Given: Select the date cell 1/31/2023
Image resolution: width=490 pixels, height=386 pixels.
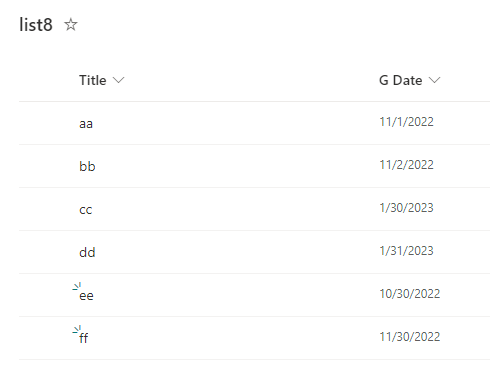Looking at the screenshot, I should tap(406, 251).
